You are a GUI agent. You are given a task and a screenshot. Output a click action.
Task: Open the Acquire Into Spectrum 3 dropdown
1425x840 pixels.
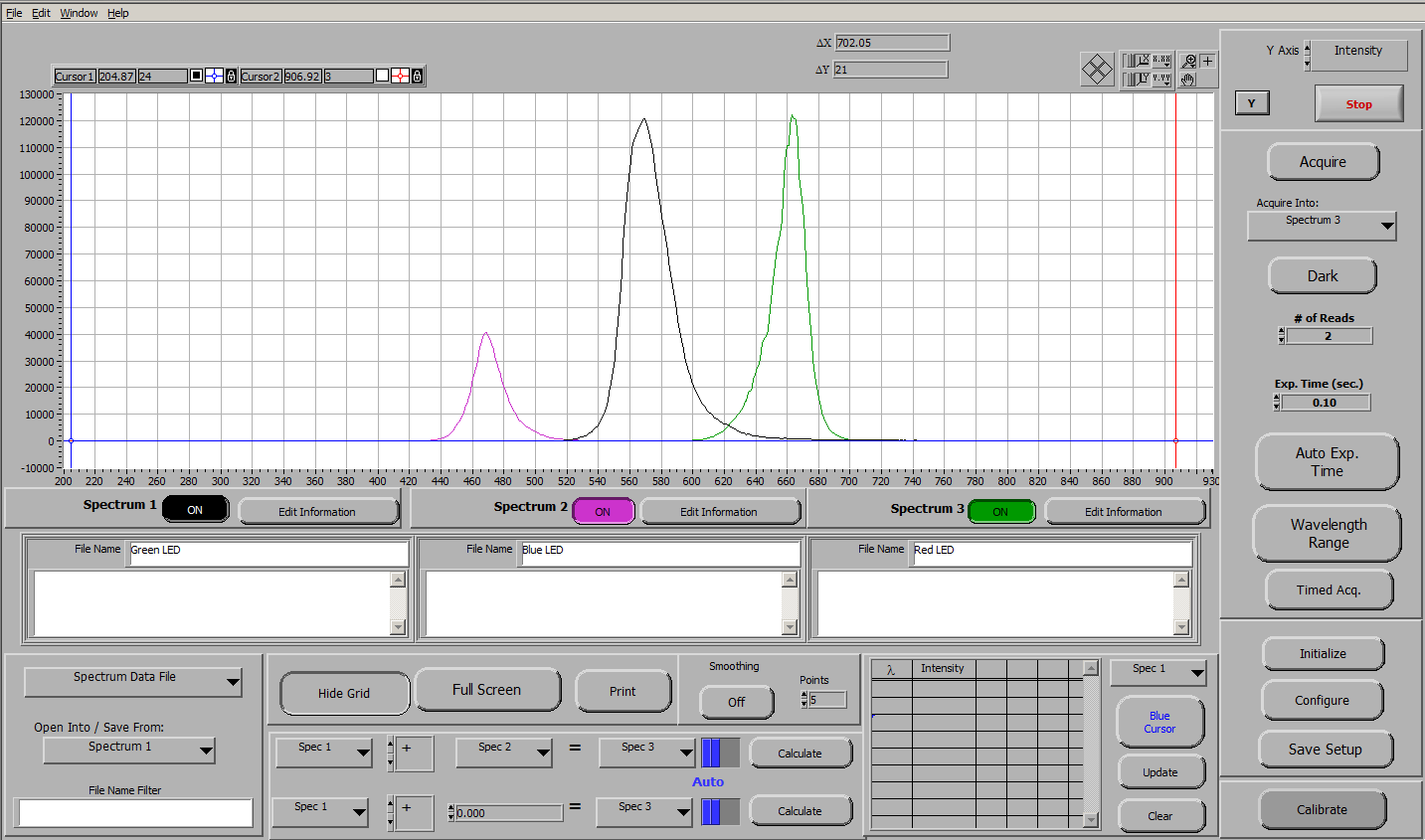(x=1322, y=226)
